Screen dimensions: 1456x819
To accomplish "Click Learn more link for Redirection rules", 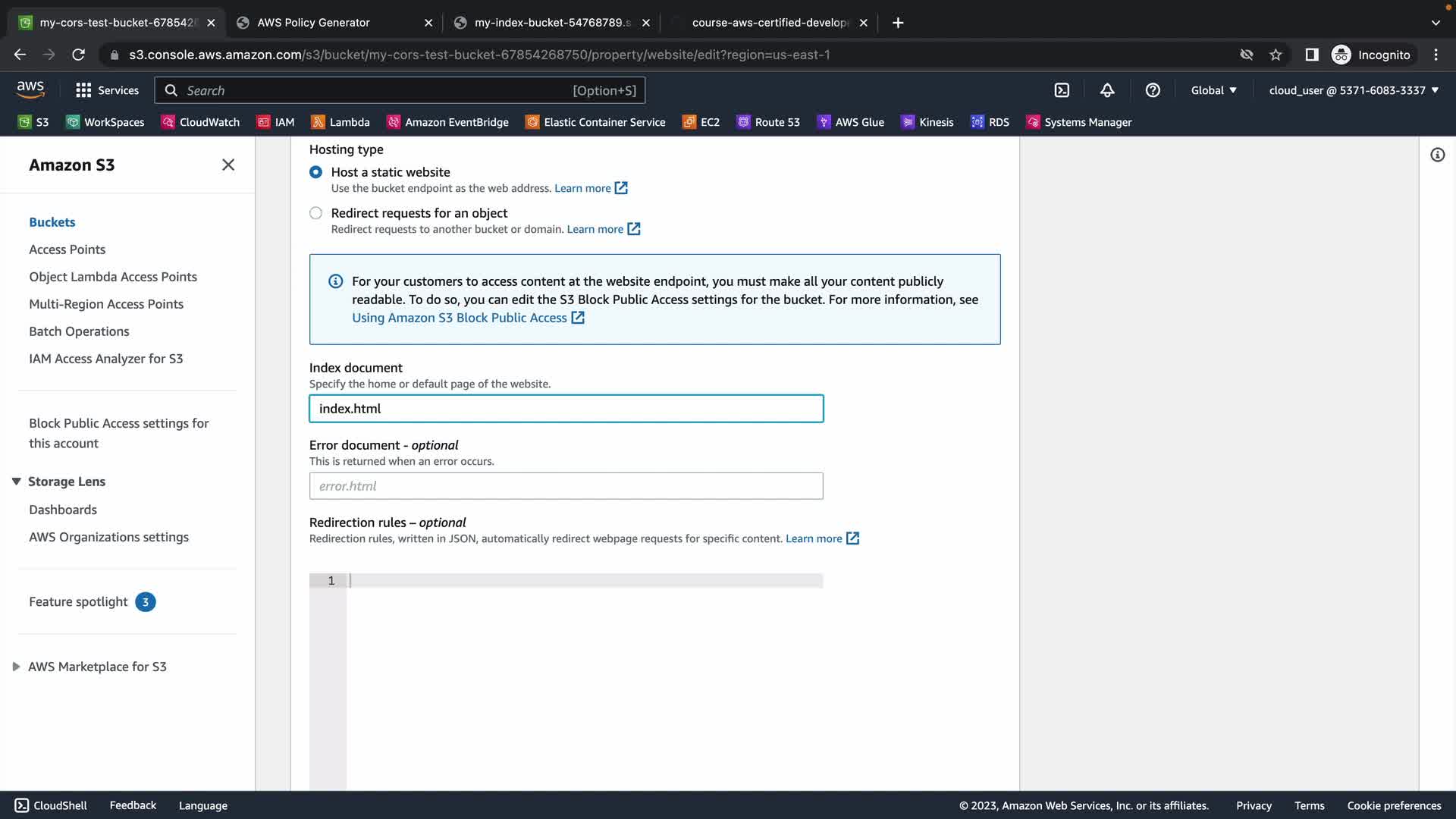I will click(x=814, y=538).
